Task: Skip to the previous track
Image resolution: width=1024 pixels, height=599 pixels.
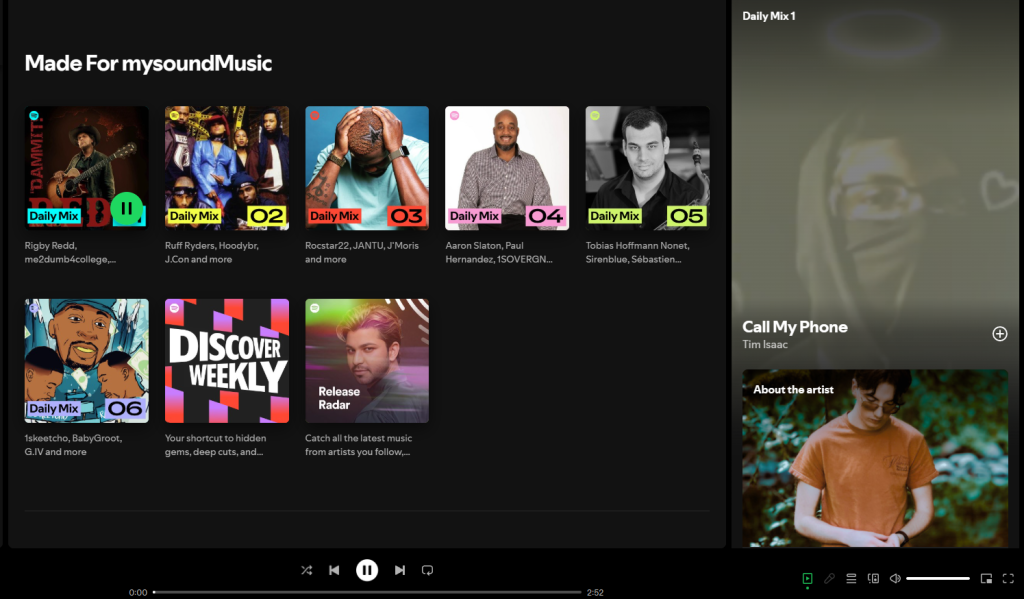Action: click(334, 570)
